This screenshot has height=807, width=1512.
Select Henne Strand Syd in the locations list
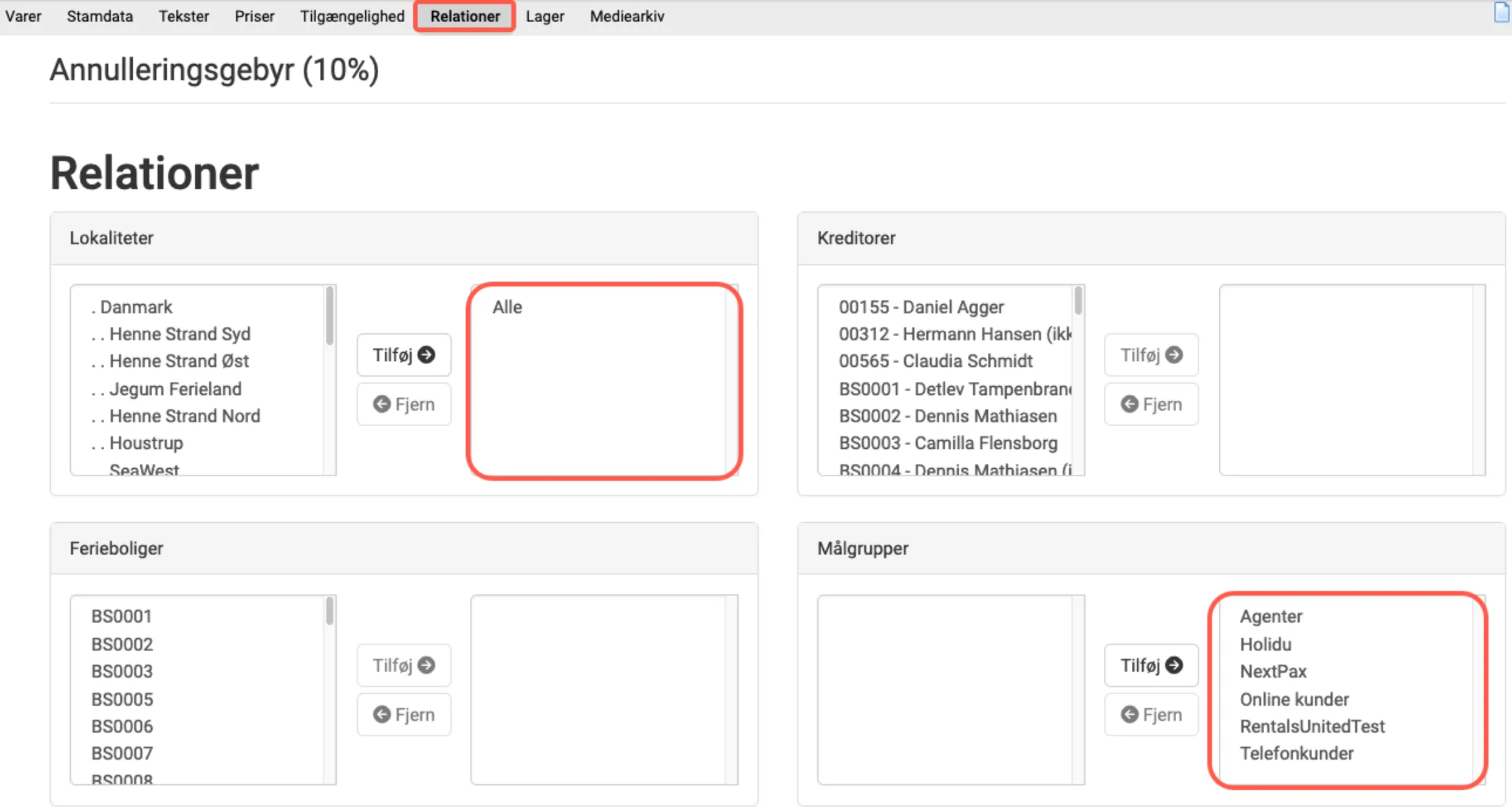(179, 333)
